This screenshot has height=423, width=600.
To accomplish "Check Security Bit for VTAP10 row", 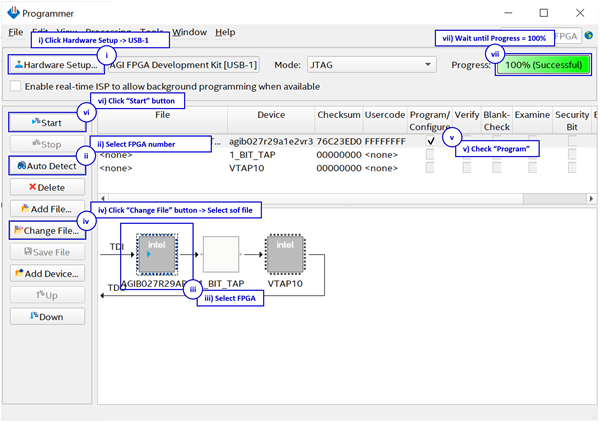I will [572, 168].
